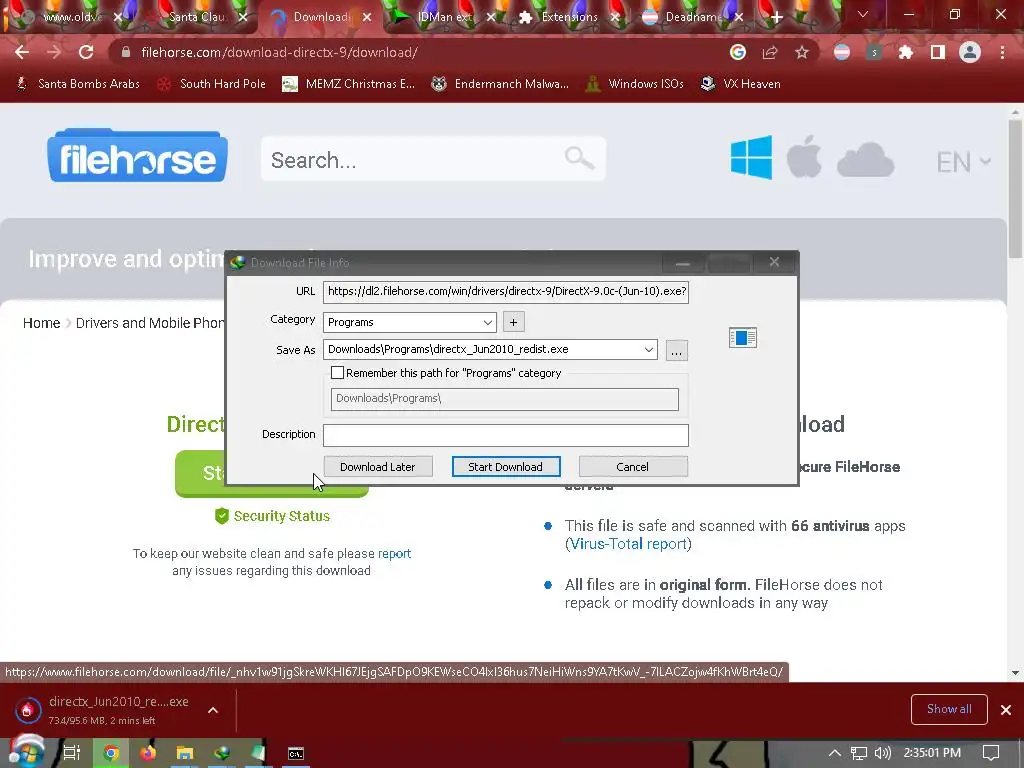Open the tab search chevron in Chrome

click(x=863, y=14)
